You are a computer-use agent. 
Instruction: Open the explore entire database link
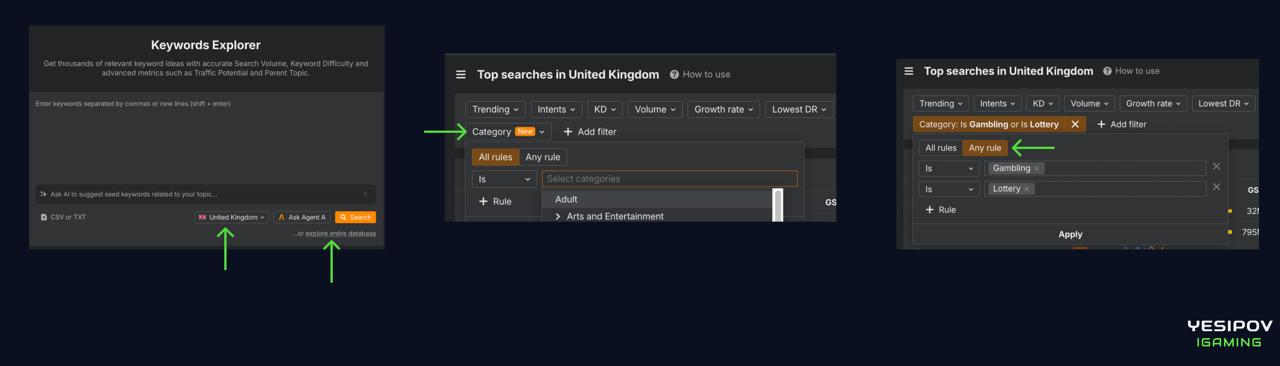341,234
